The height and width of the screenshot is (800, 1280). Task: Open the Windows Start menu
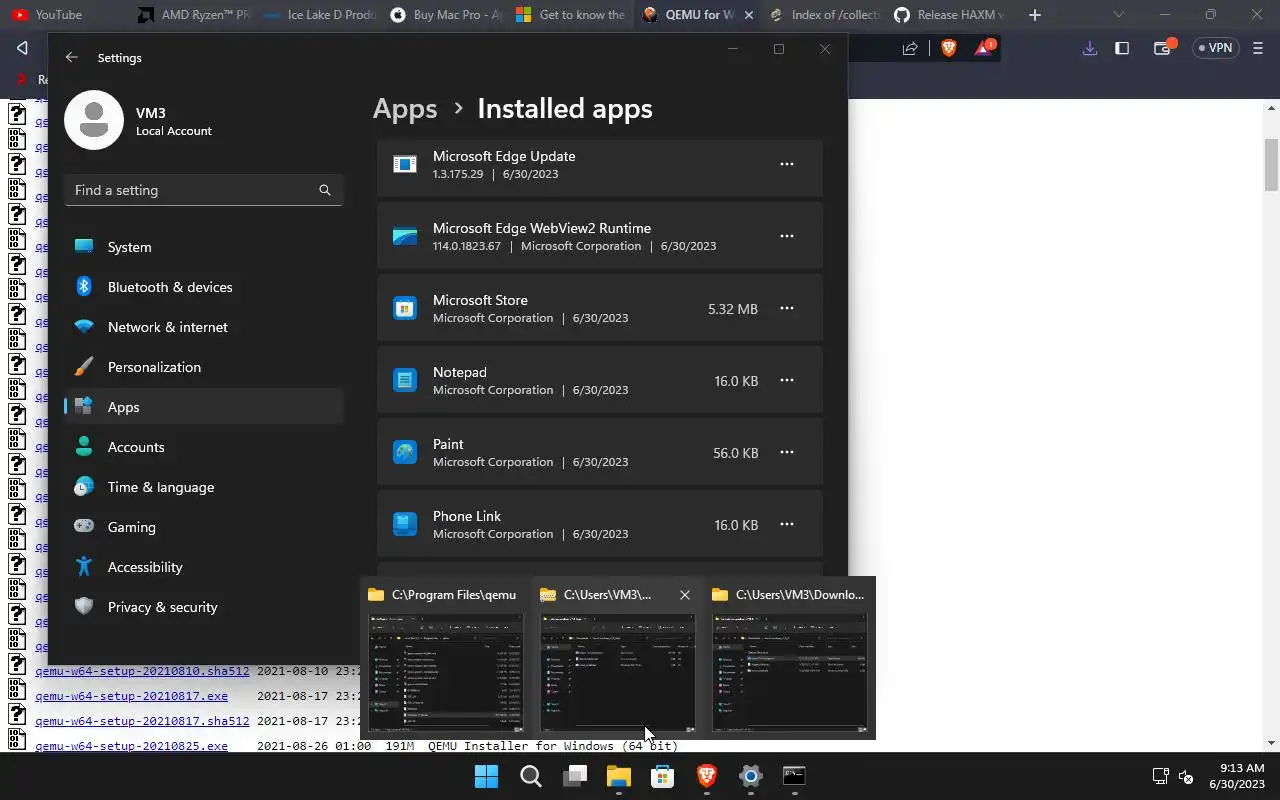[486, 776]
